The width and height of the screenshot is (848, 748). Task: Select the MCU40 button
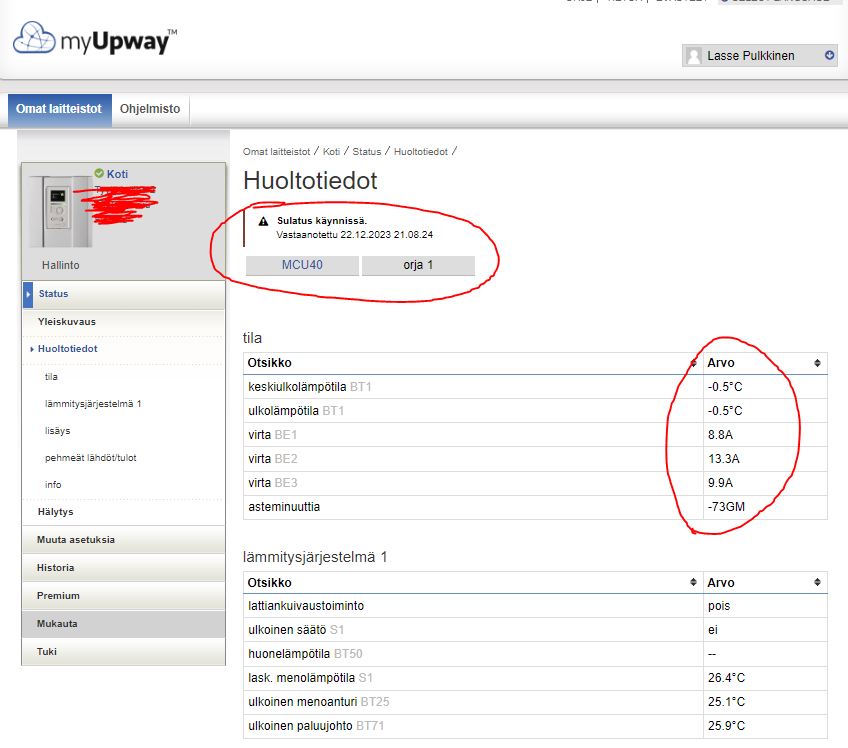303,266
